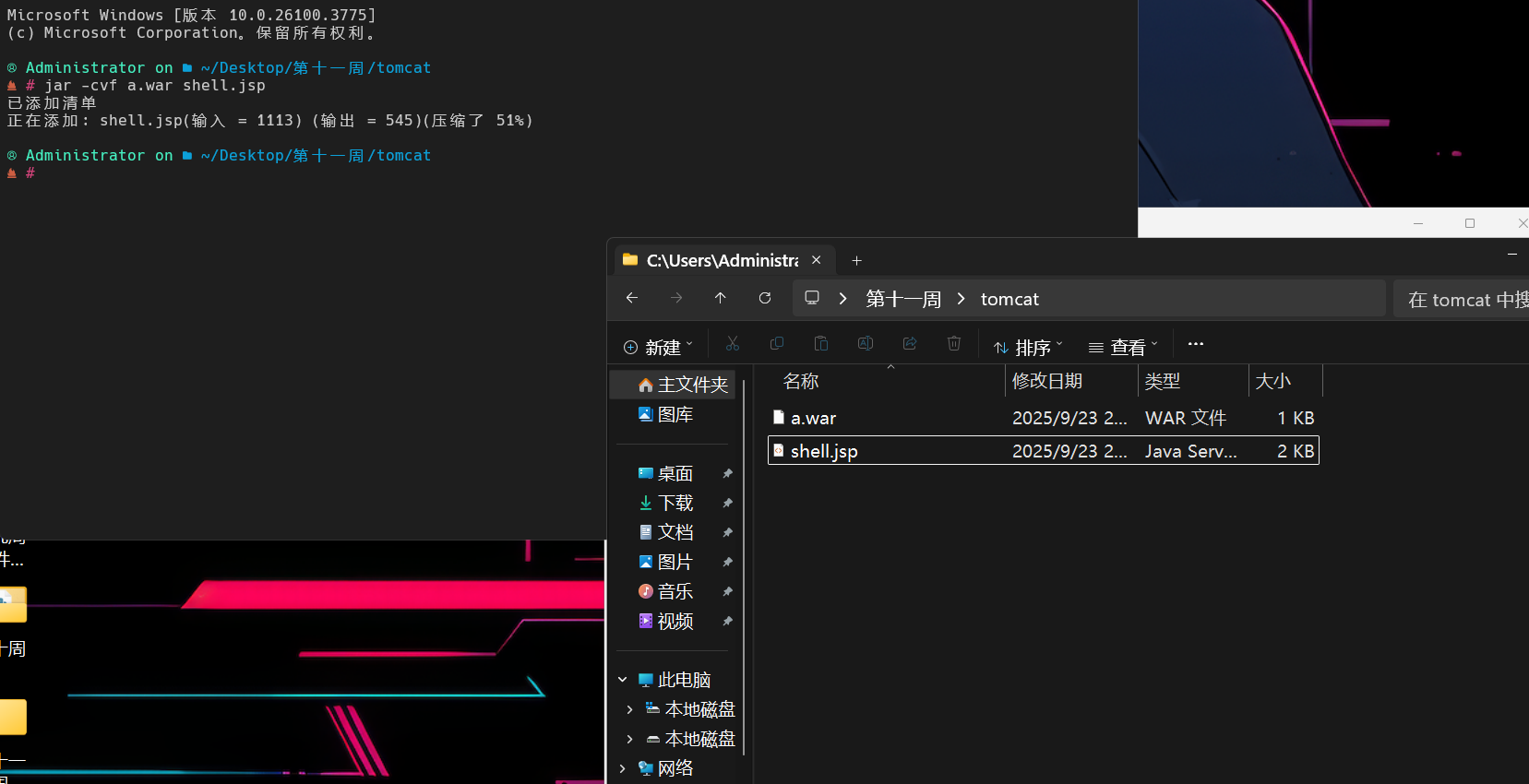Open 视频 quick access folder
The height and width of the screenshot is (784, 1529).
tap(674, 621)
